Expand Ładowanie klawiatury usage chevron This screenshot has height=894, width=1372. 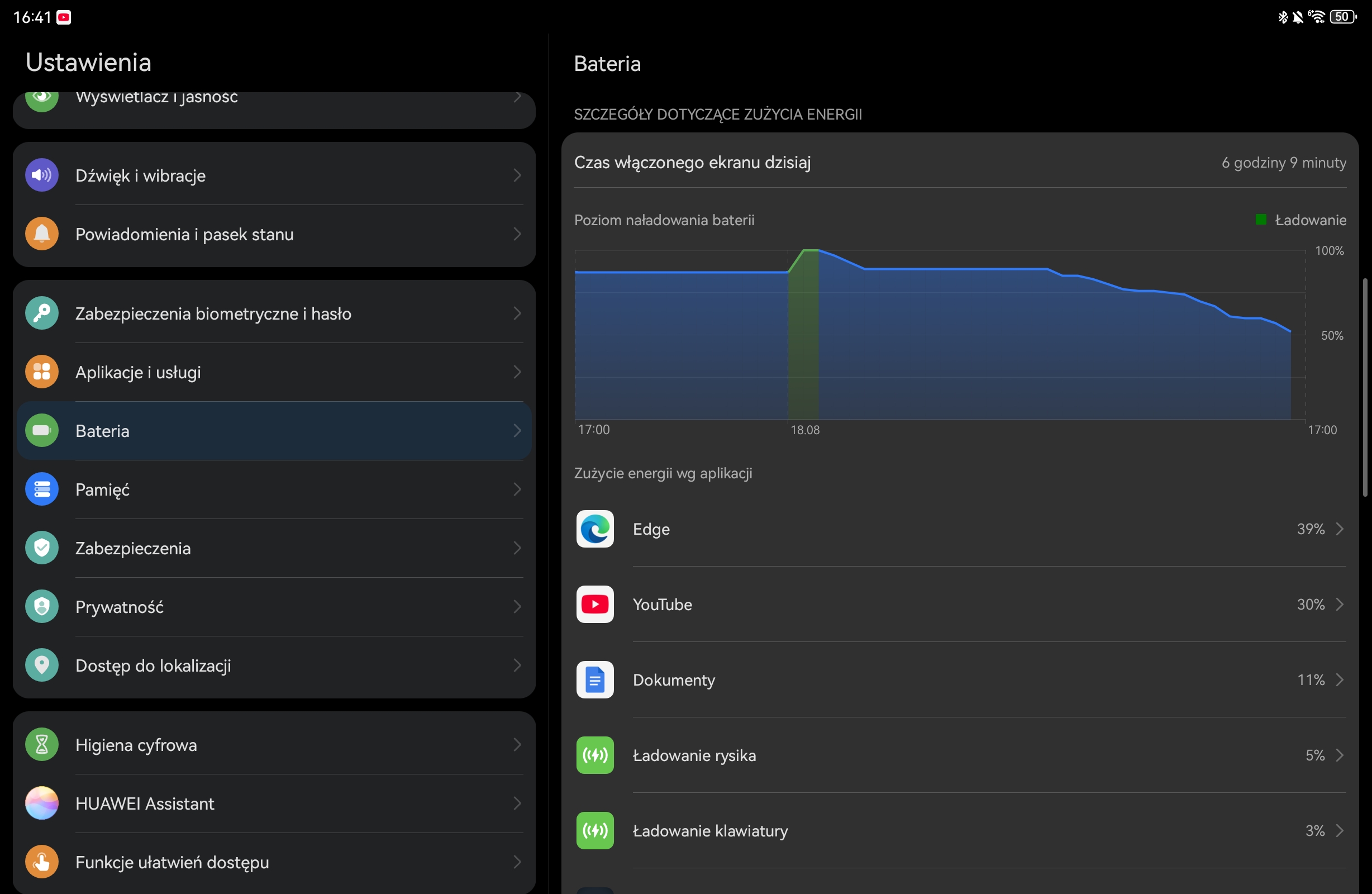point(1340,830)
